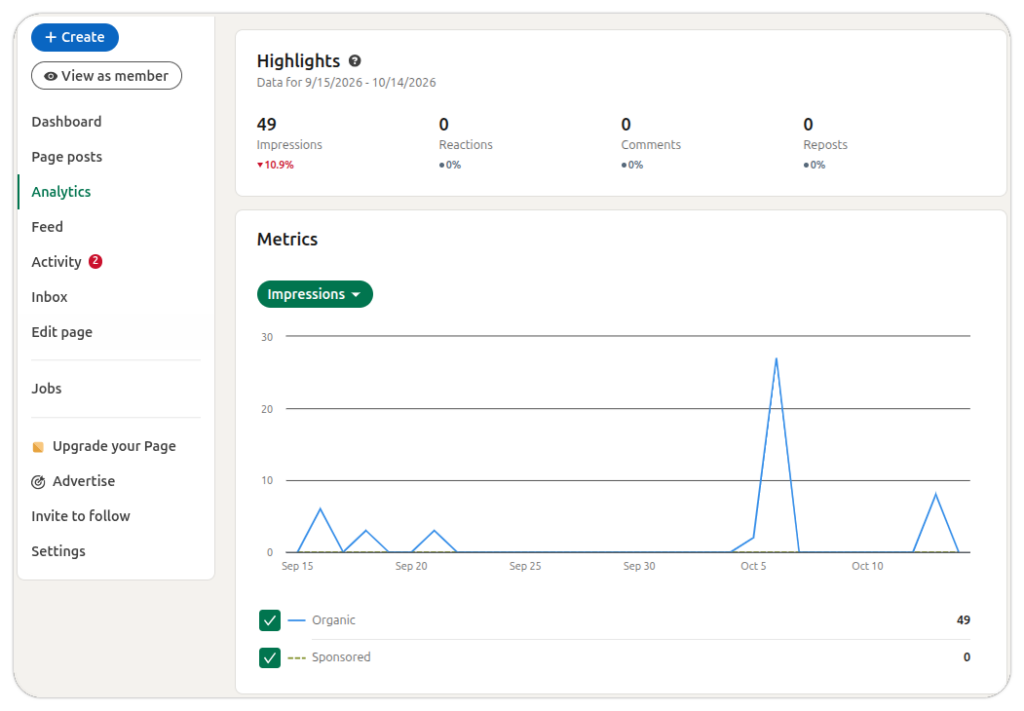
Task: Click the Highlights help question-mark icon
Action: (x=355, y=61)
